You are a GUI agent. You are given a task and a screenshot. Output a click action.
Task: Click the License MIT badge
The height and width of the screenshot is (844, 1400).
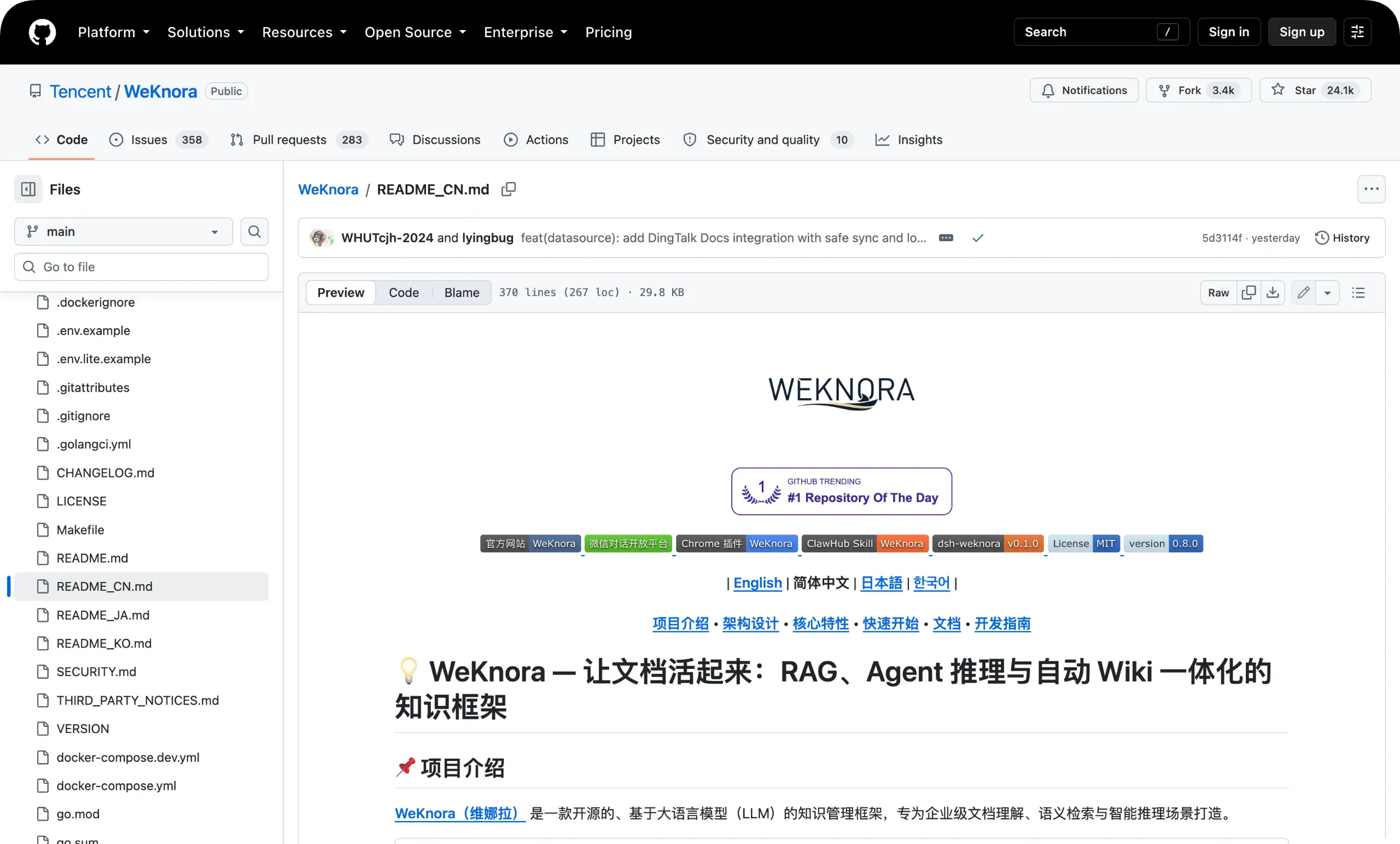pos(1083,543)
